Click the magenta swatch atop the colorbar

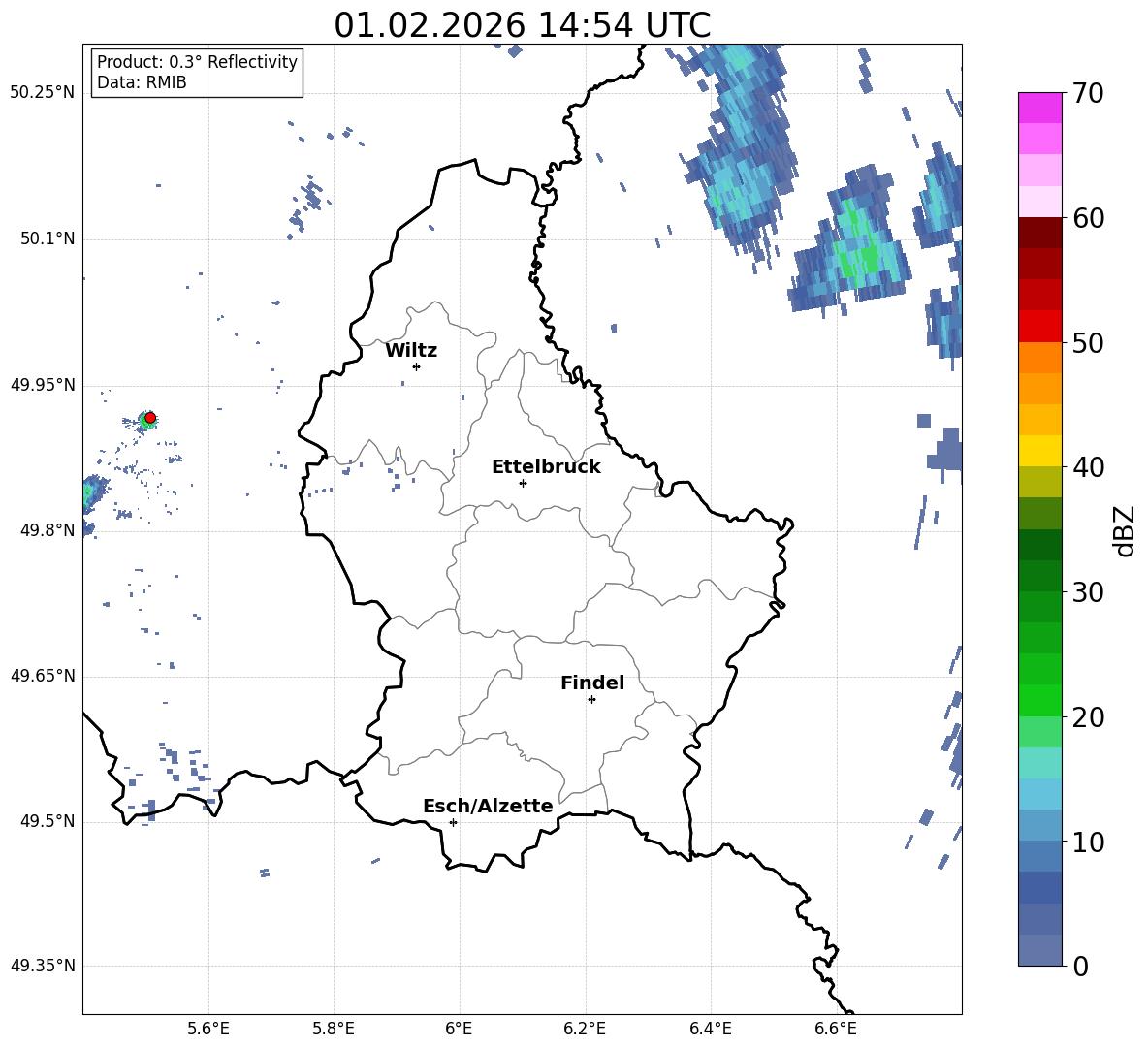(1039, 108)
